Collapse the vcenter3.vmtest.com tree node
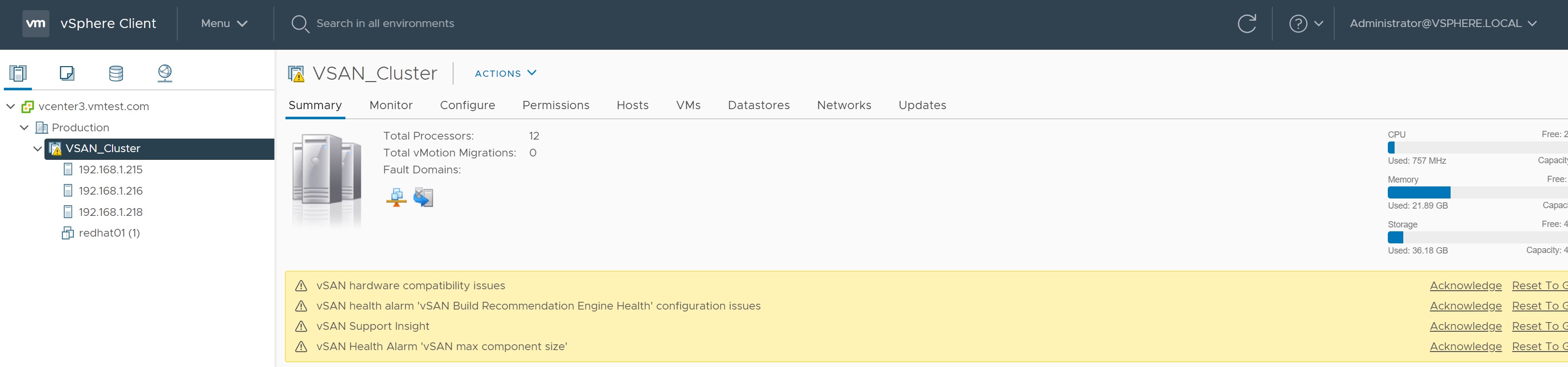The image size is (1568, 367). click(x=10, y=107)
